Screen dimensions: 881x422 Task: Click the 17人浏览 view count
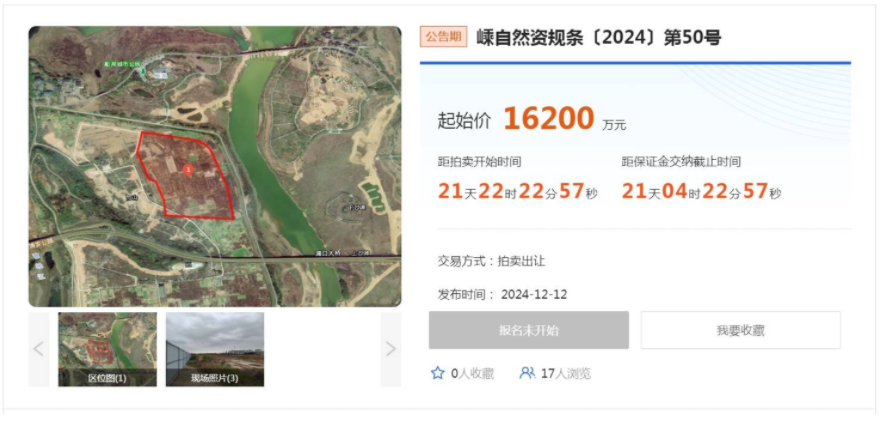[x=566, y=373]
